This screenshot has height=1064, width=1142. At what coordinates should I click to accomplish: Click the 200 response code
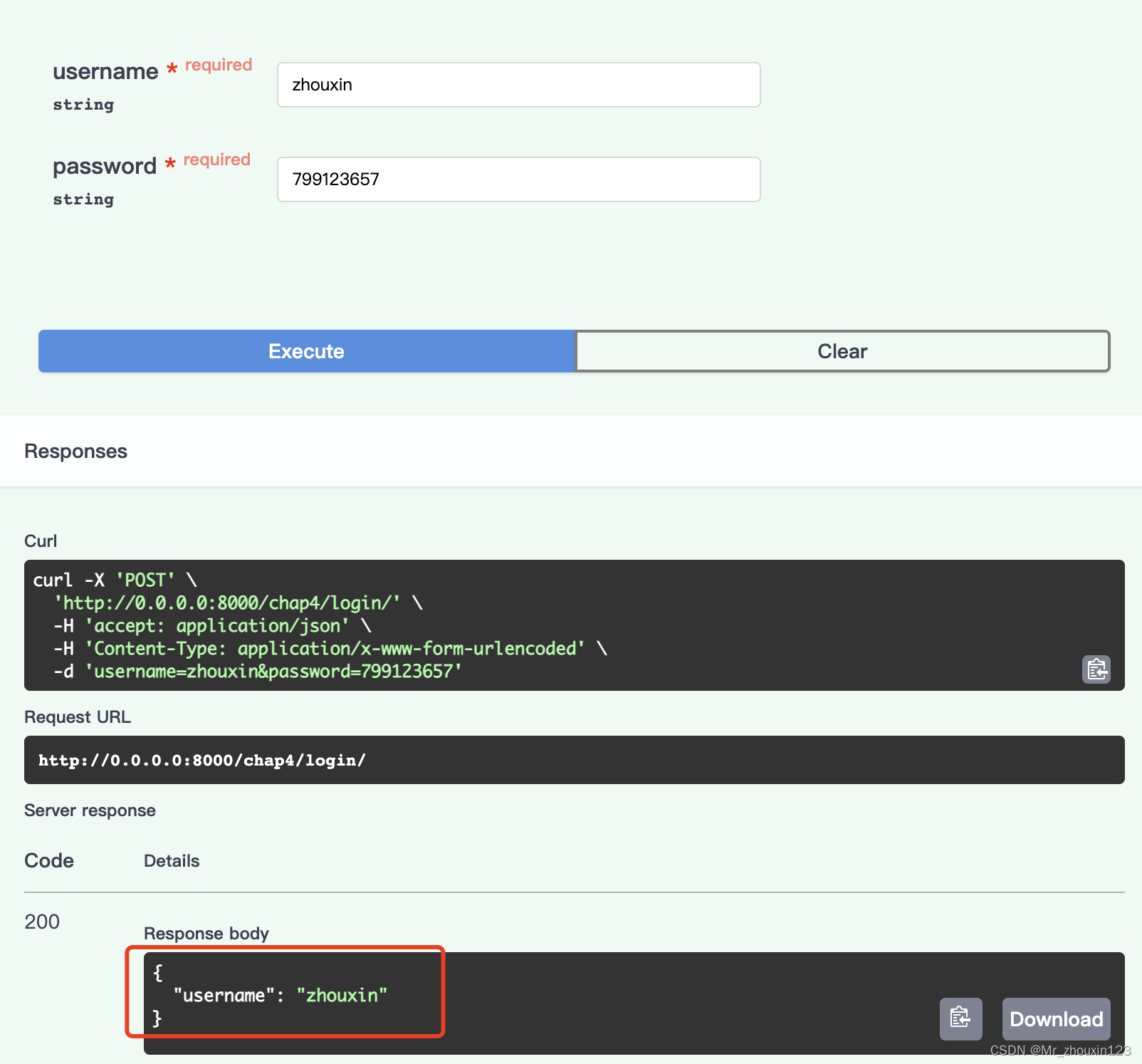(42, 922)
